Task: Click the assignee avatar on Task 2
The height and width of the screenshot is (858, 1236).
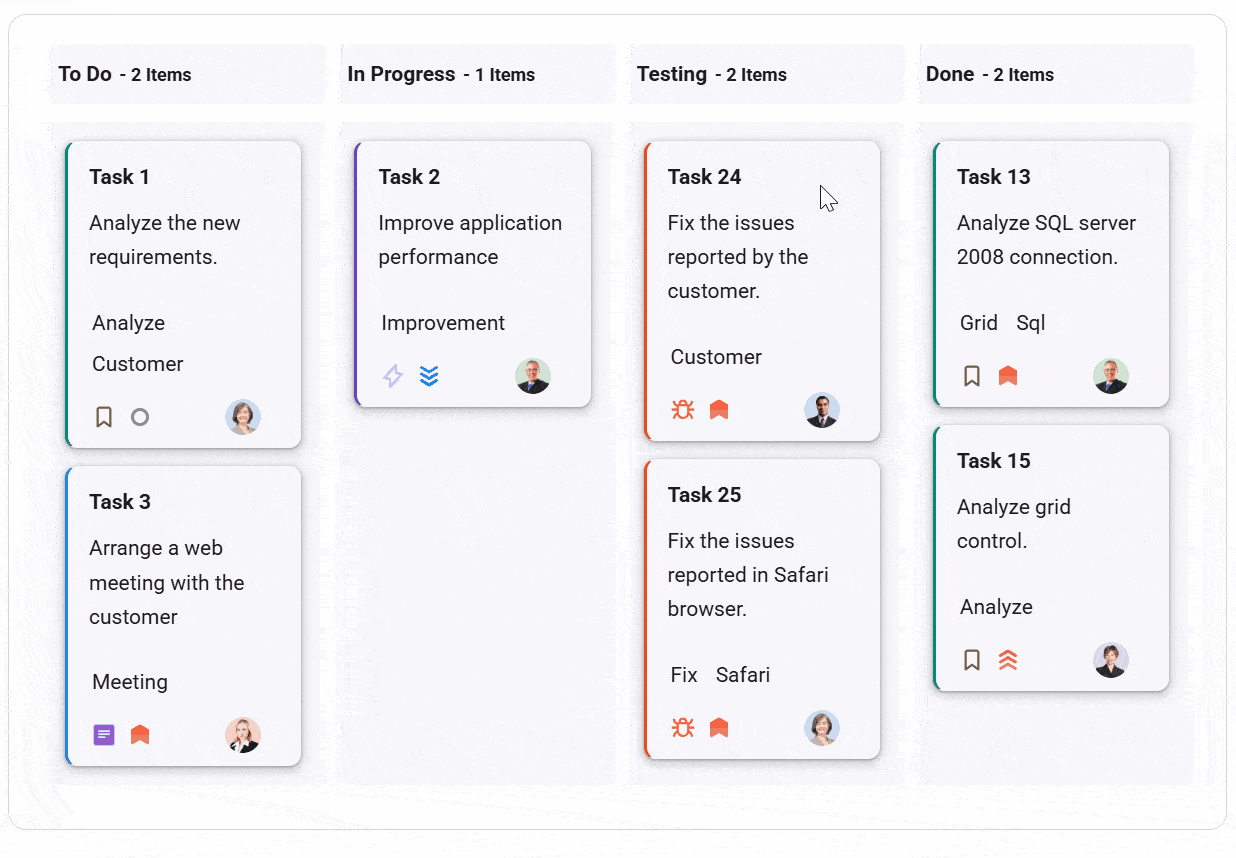Action: click(533, 376)
